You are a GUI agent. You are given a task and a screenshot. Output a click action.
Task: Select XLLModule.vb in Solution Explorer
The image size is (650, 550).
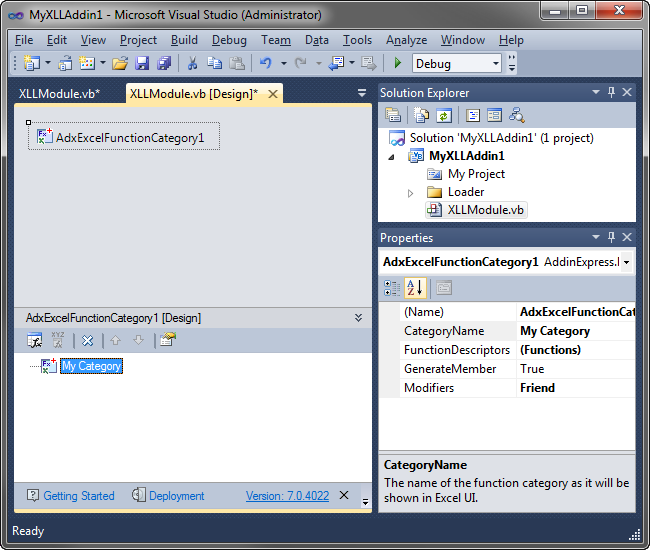point(485,210)
